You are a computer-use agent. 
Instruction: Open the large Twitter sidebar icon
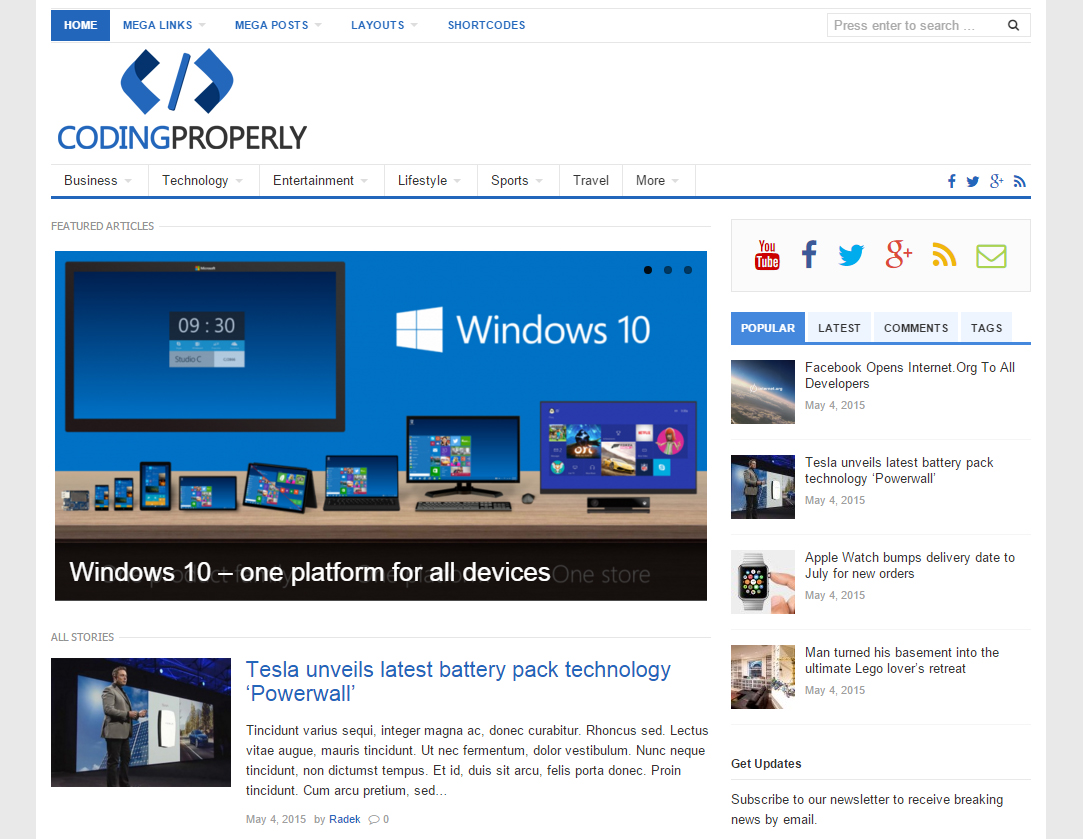click(x=851, y=255)
